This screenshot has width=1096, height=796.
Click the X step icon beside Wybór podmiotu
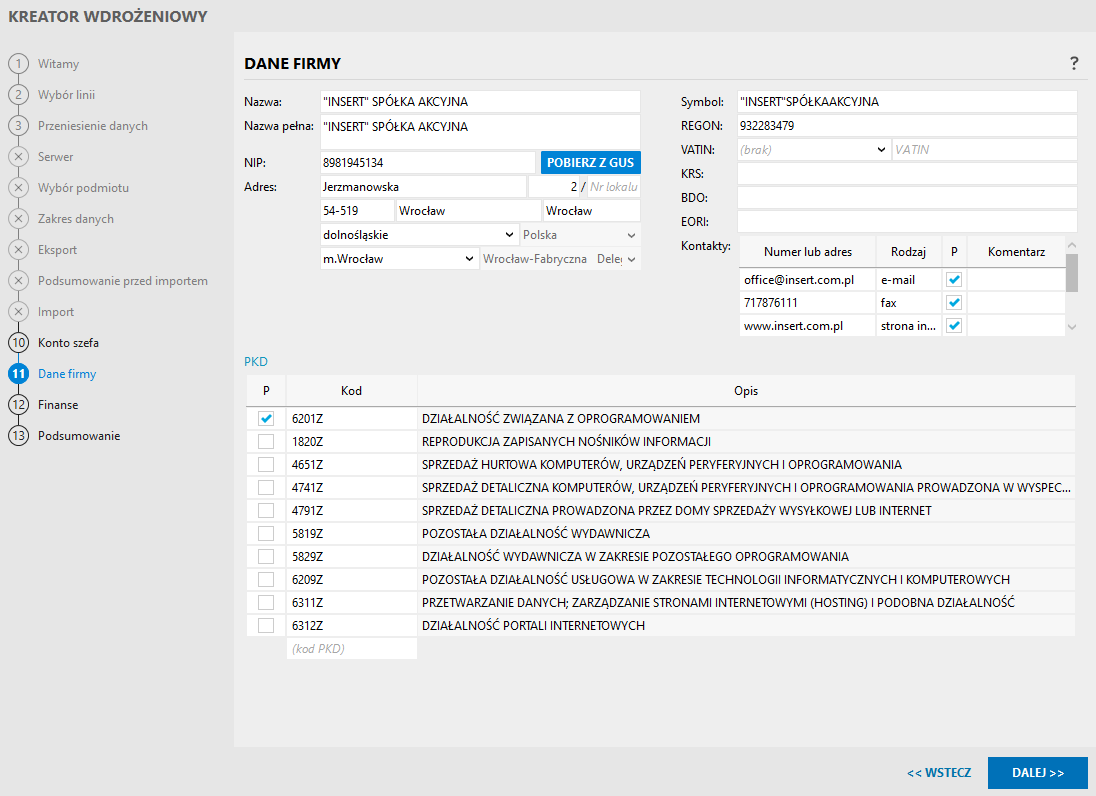19,187
